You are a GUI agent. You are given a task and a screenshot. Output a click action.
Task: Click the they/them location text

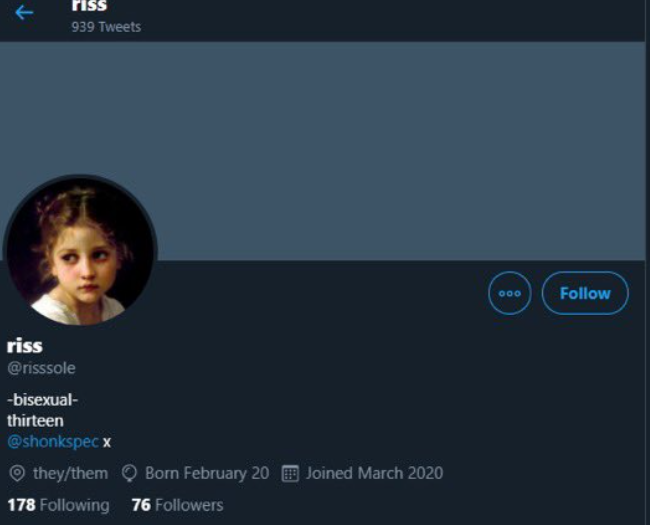(70, 473)
